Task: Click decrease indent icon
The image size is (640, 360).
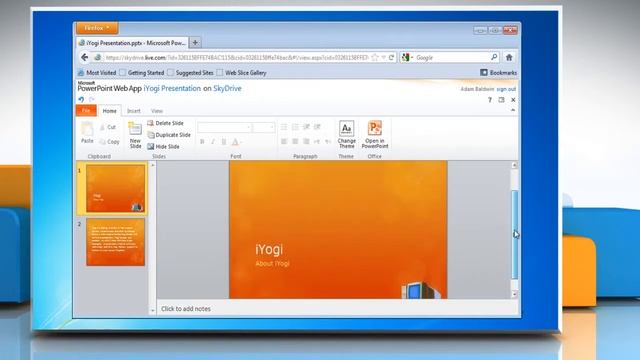Action: click(306, 127)
